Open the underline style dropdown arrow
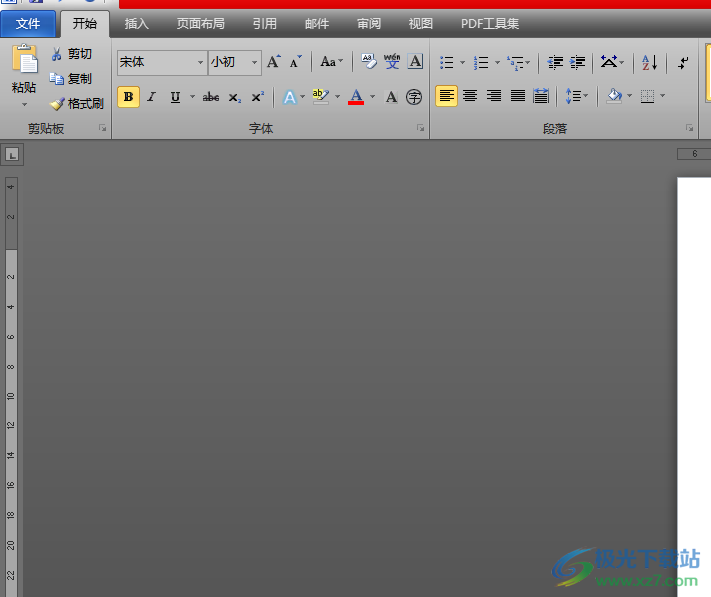The image size is (711, 597). click(192, 97)
